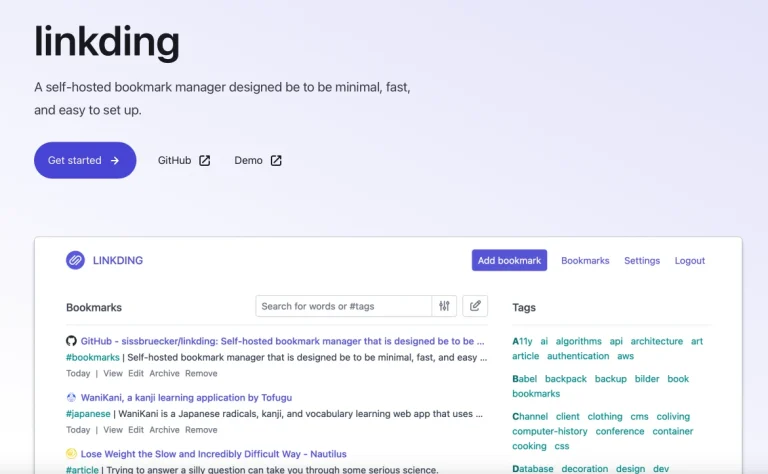Focus the Search for words or #tags field
This screenshot has width=768, height=474.
click(x=343, y=306)
